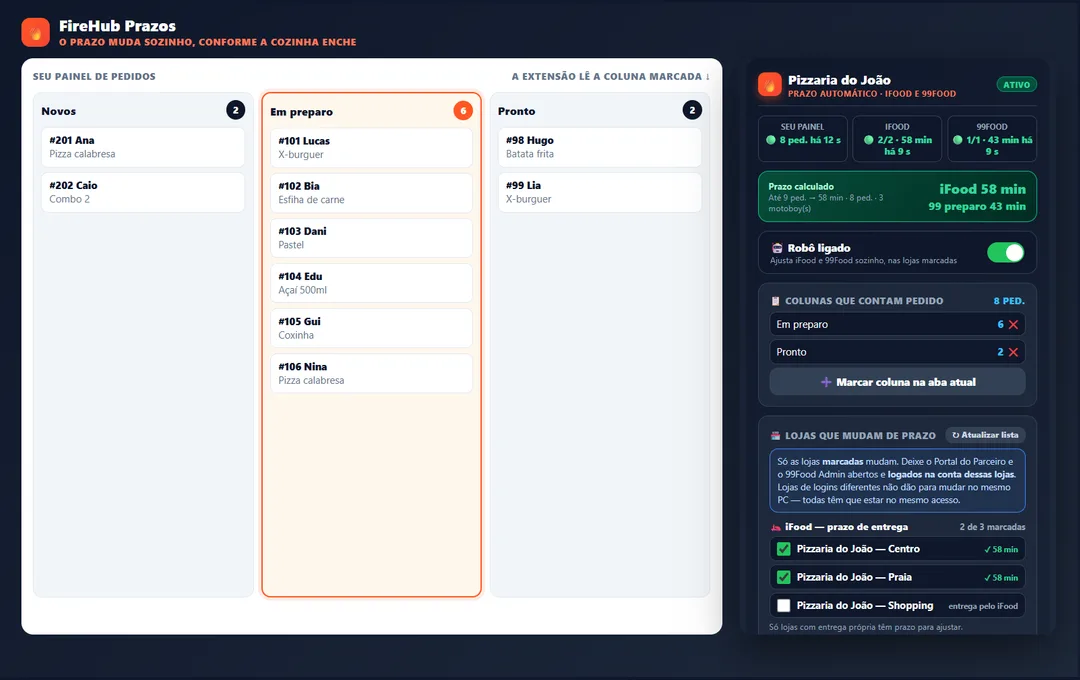Viewport: 1080px width, 680px height.
Task: Click the SEU PAINEL DE PEDIDOS heading
Action: coord(94,76)
